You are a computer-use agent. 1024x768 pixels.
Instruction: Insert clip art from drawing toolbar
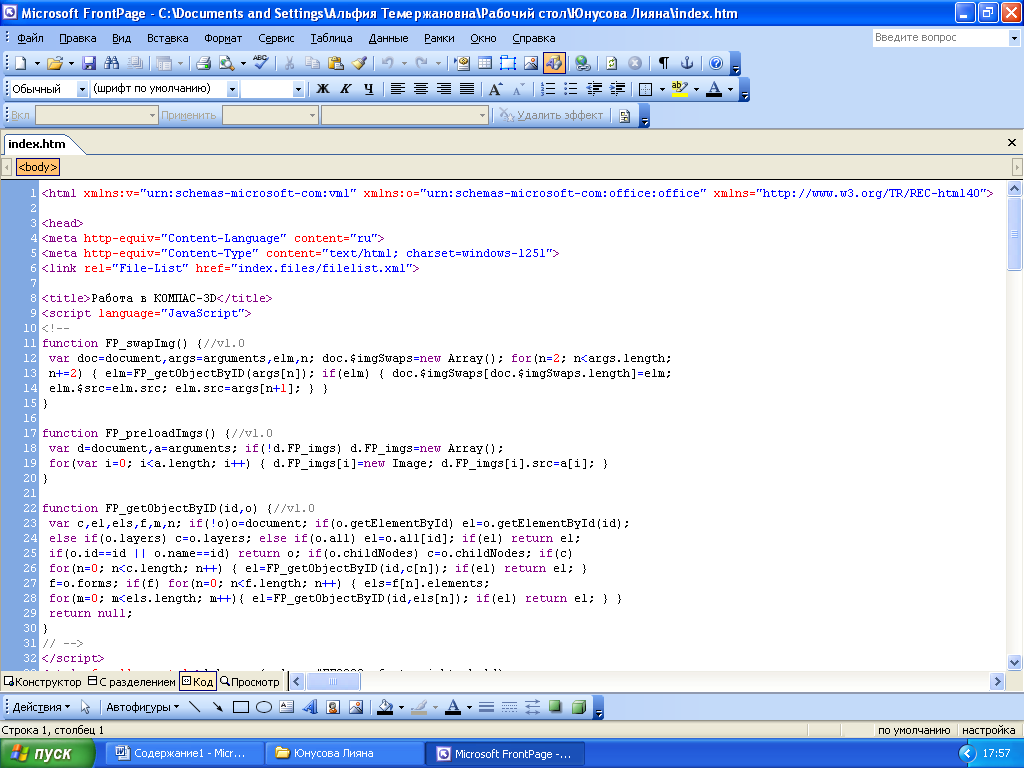coord(333,707)
